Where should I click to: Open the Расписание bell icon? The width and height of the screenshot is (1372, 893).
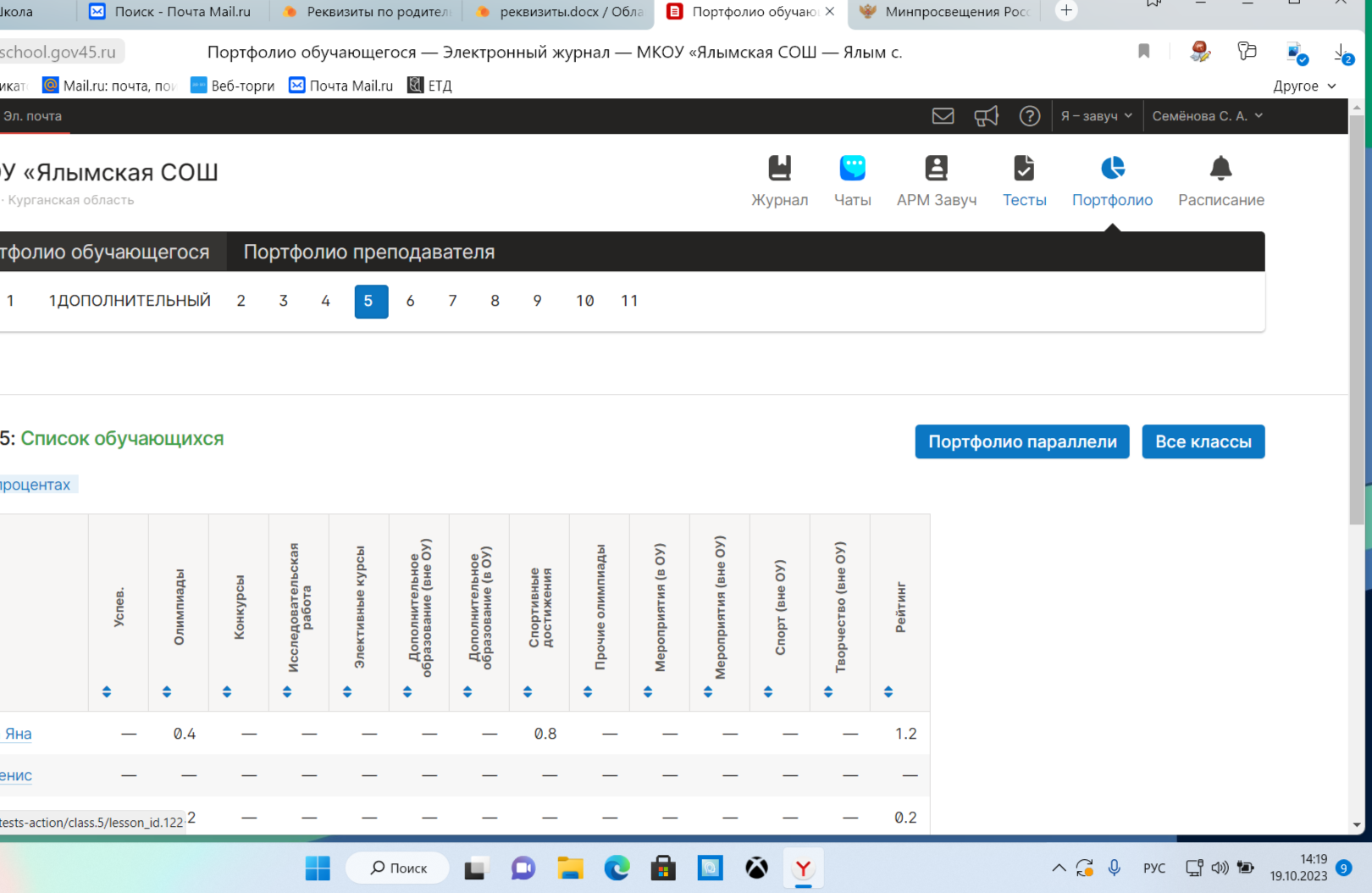tap(1220, 169)
